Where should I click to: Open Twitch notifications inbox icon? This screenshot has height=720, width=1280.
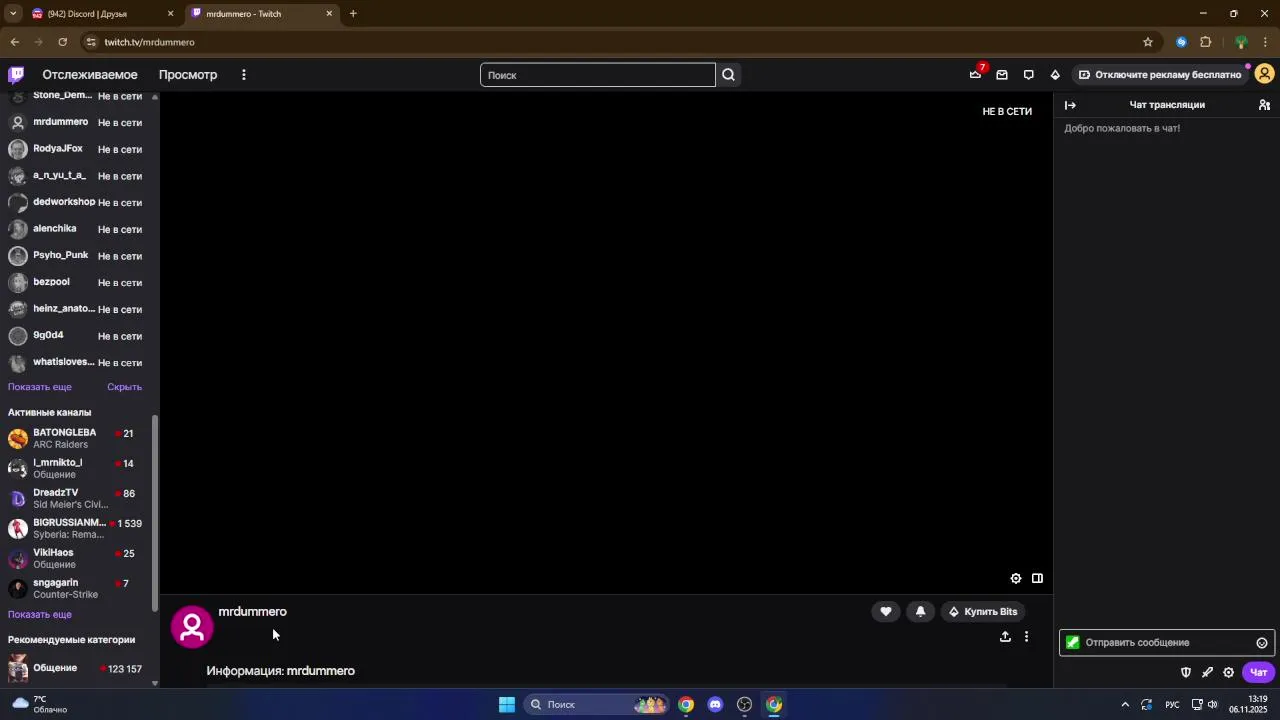[x=1002, y=75]
